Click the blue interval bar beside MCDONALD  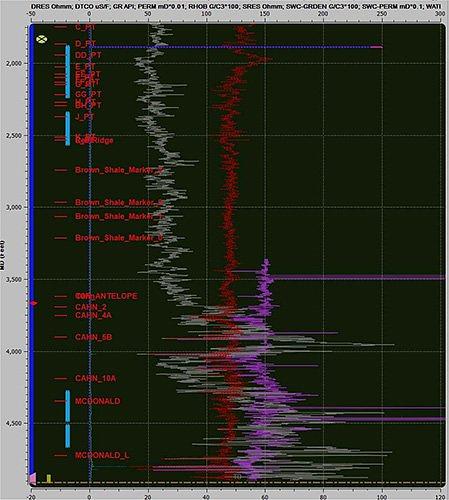coord(68,406)
